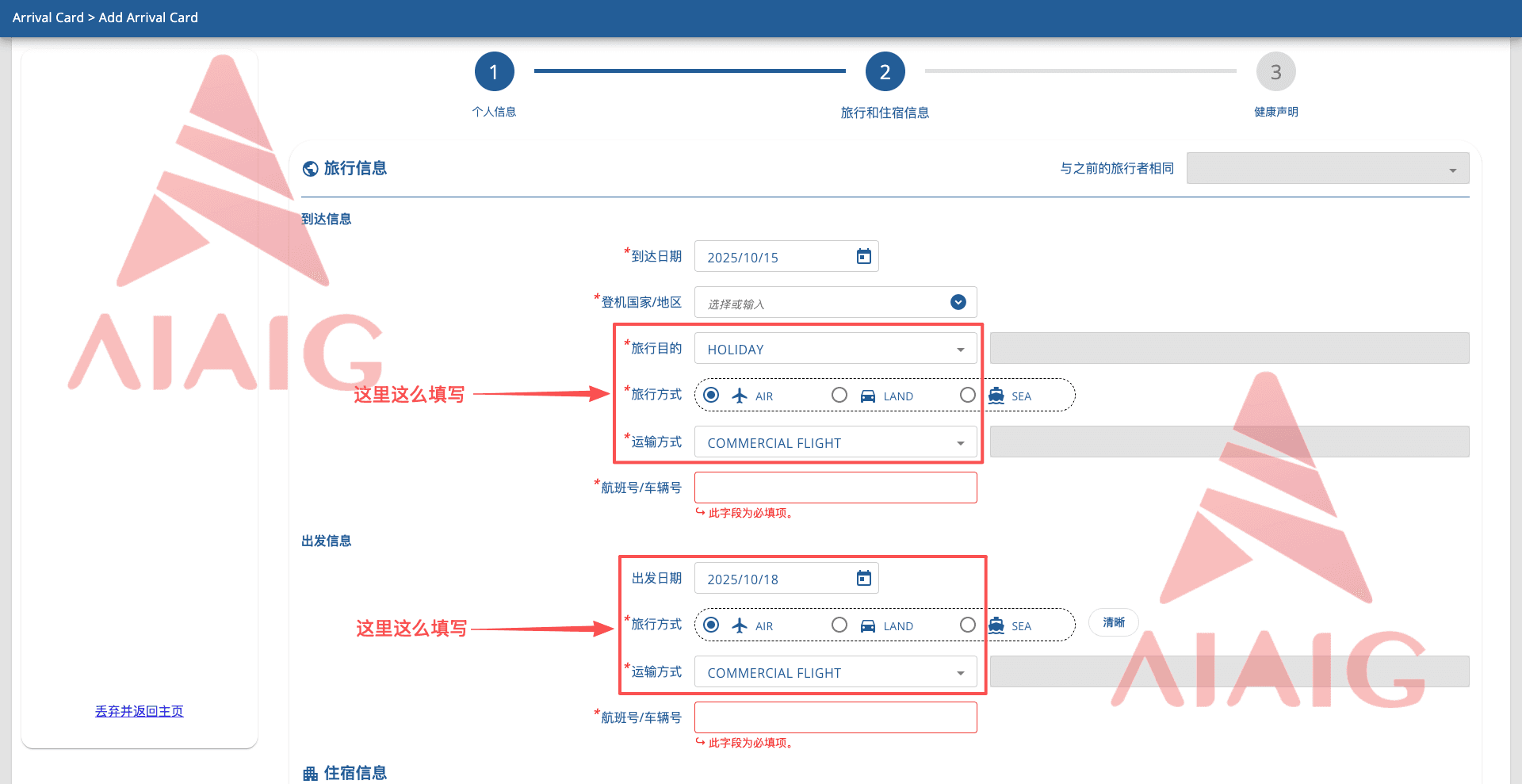The width and height of the screenshot is (1522, 784).
Task: Click the airplane icon in arrival travel mode
Action: click(x=740, y=395)
